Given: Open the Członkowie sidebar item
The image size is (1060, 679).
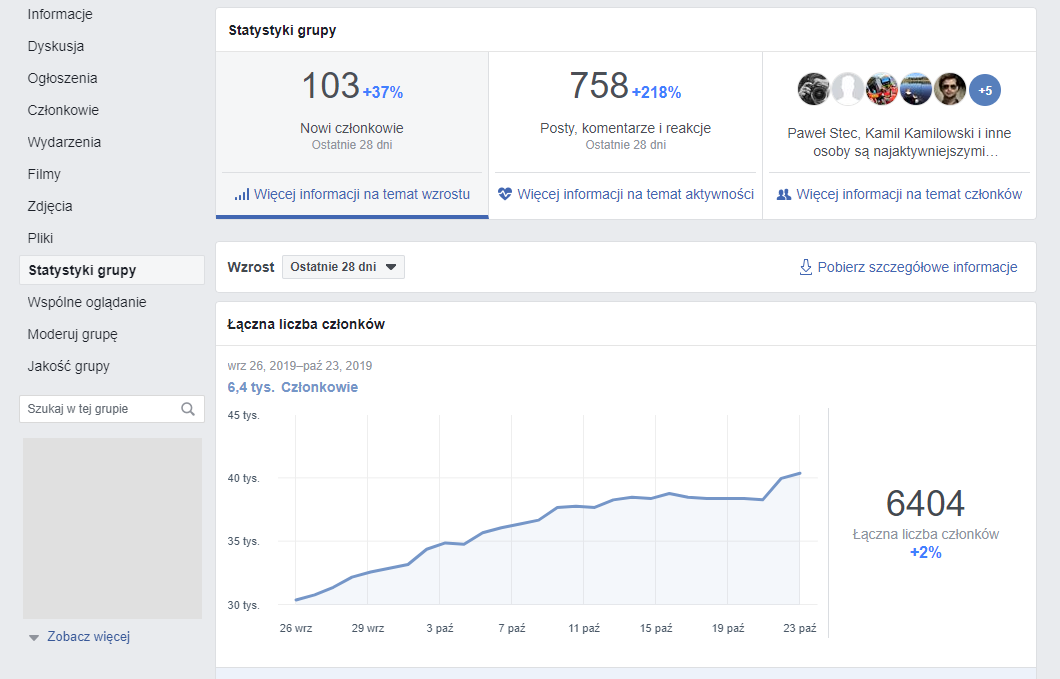Looking at the screenshot, I should (x=63, y=110).
